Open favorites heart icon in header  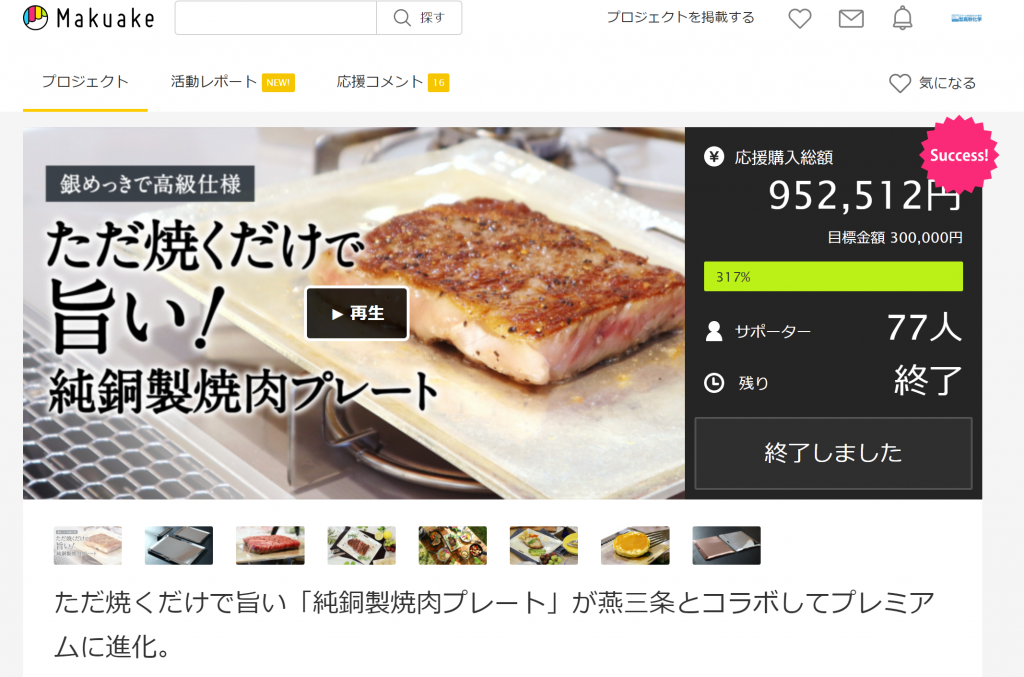tap(799, 18)
